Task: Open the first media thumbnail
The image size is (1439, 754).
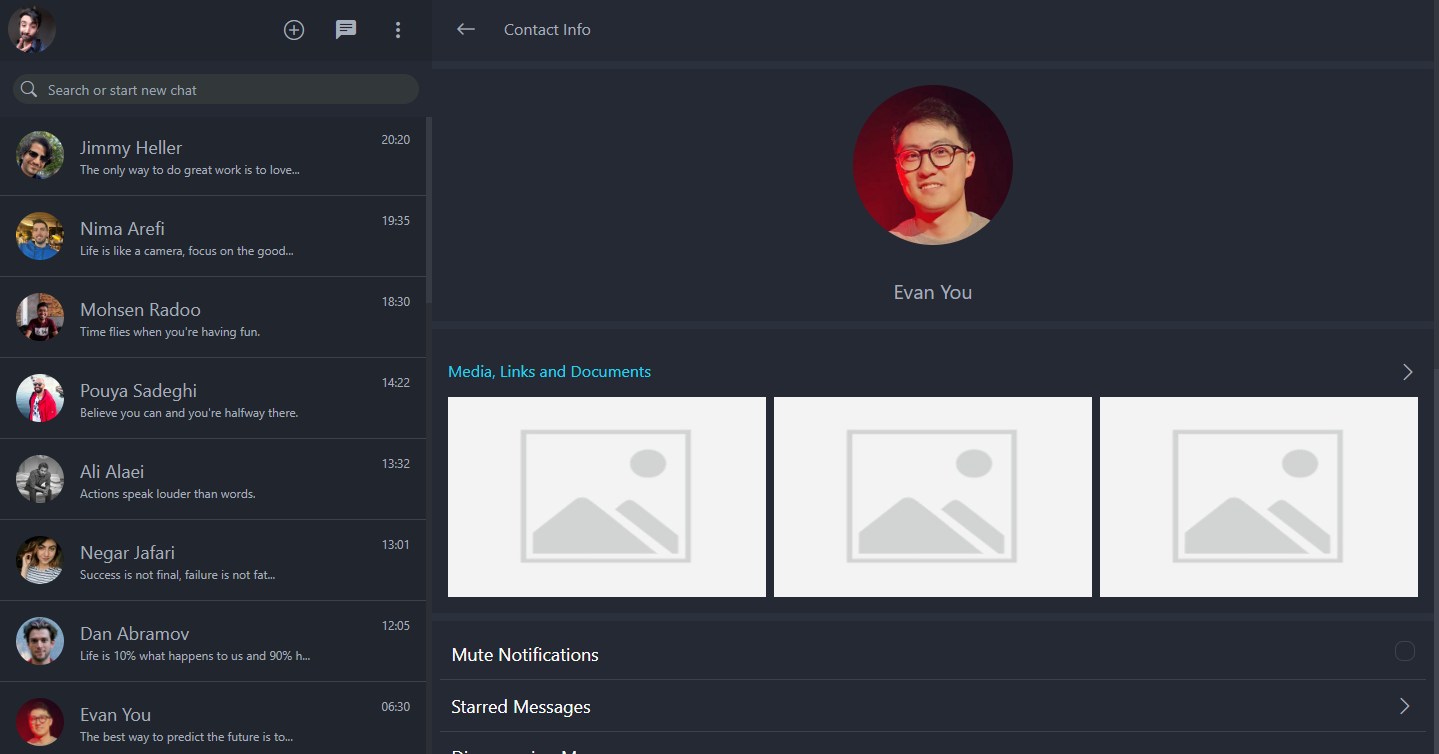Action: click(607, 497)
